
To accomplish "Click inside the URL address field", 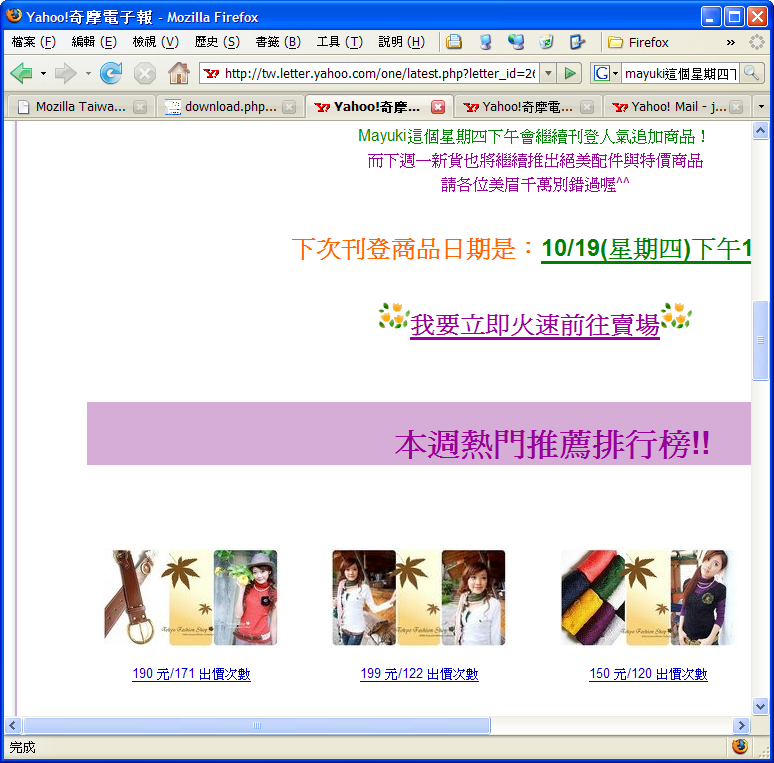I will coord(379,74).
